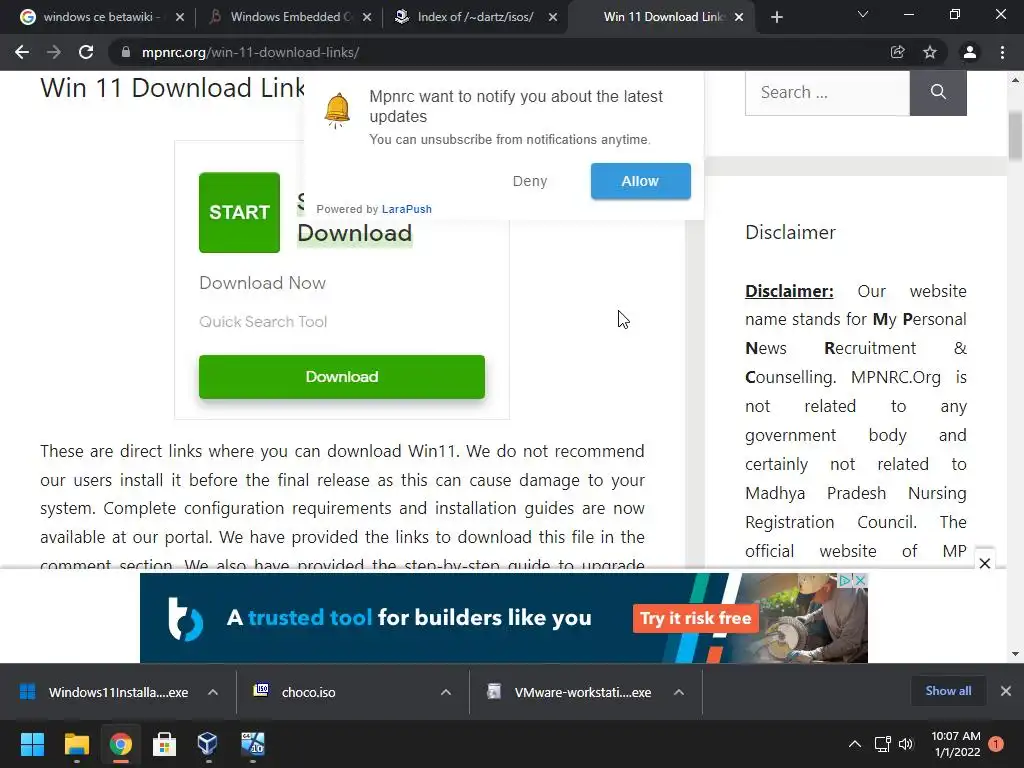View site security lock information
The image size is (1024, 768).
[x=126, y=52]
